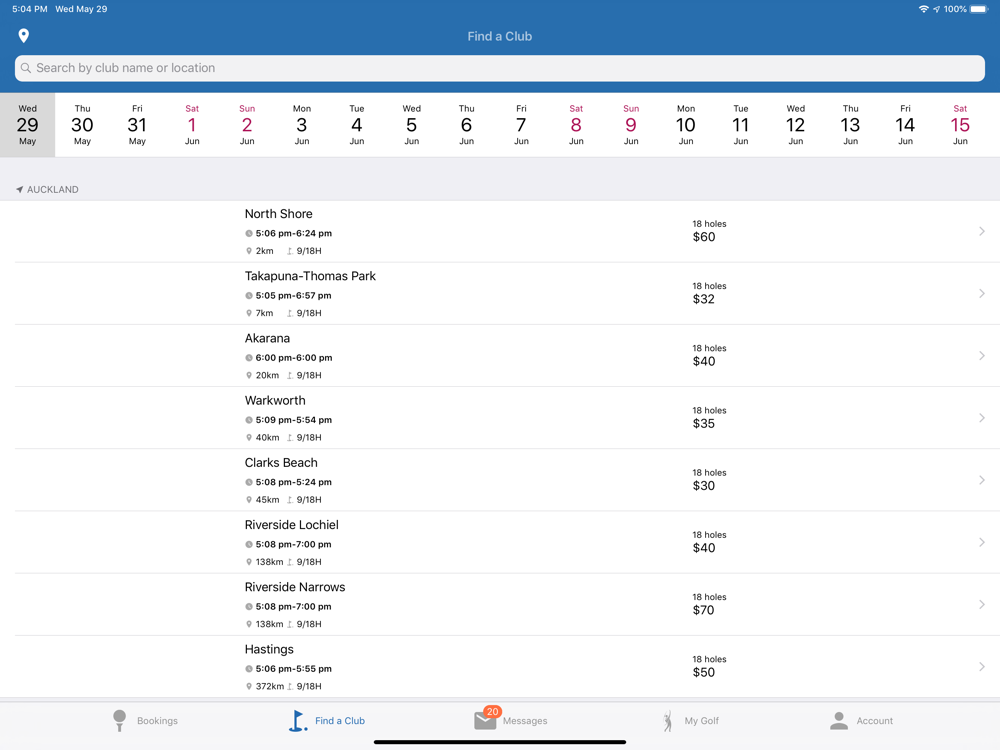Select date Wed 29 May
This screenshot has width=1000, height=750.
[x=27, y=125]
